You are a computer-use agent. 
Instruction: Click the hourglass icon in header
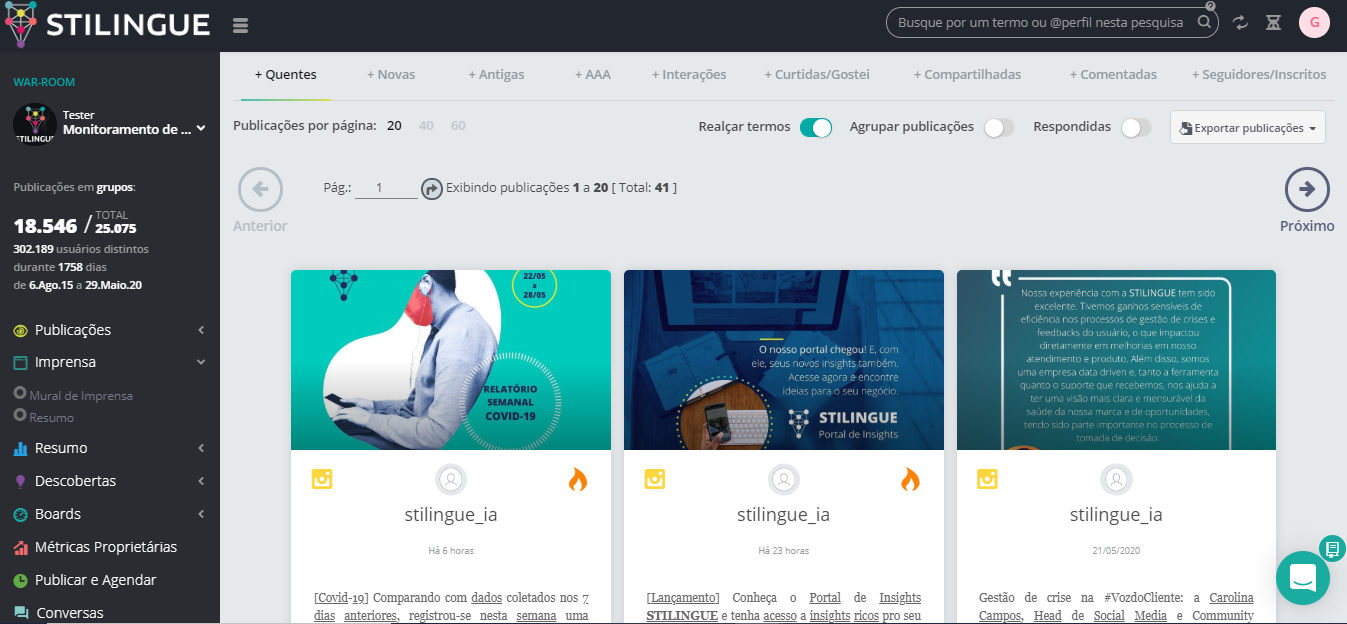pyautogui.click(x=1273, y=23)
